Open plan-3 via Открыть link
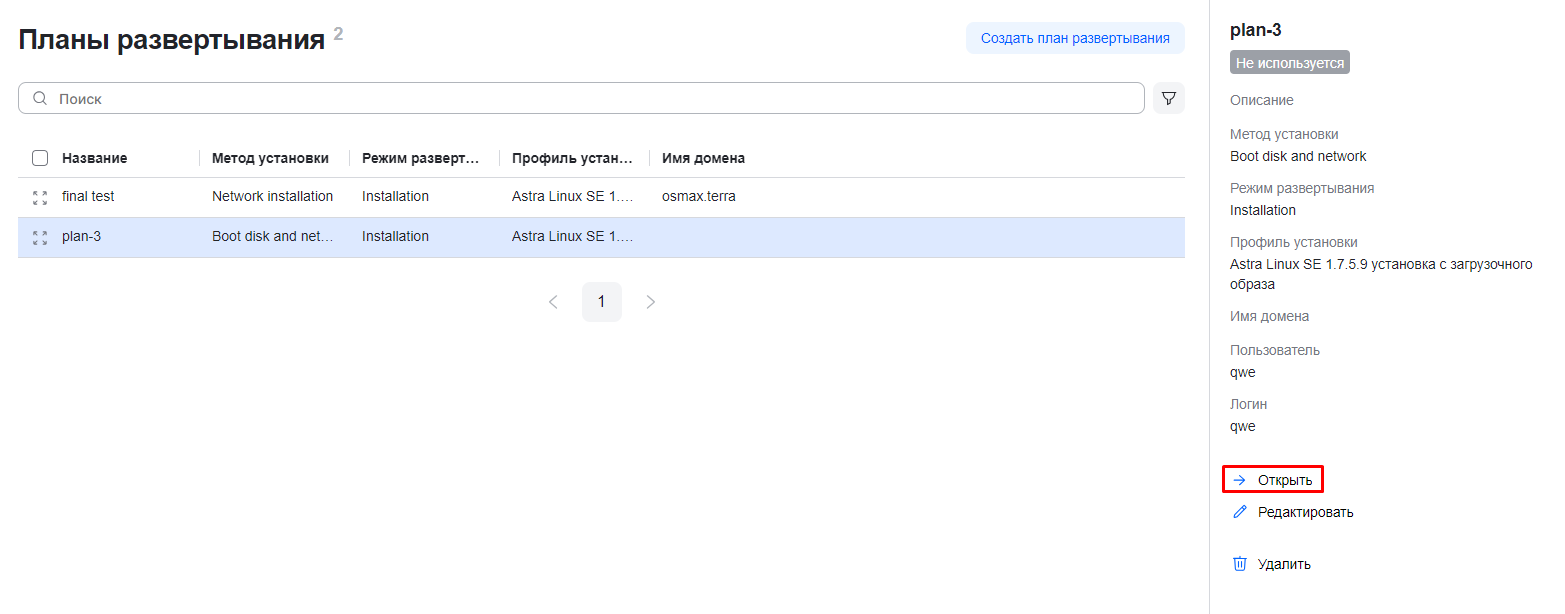Viewport: 1565px width, 614px height. click(1284, 480)
